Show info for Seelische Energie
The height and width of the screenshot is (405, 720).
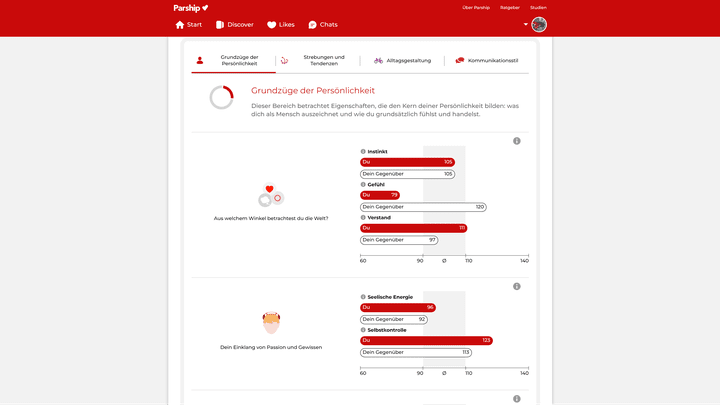click(x=363, y=297)
